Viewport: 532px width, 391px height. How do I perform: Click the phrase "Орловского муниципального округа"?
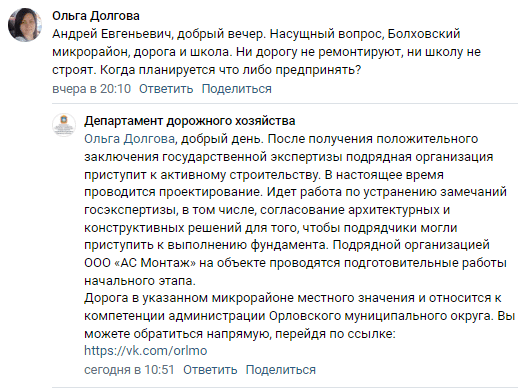pos(380,316)
